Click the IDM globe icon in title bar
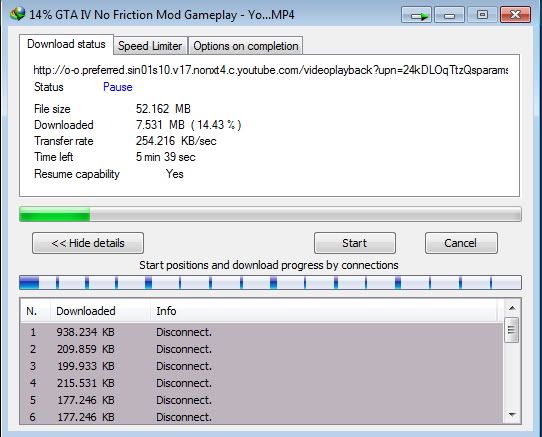The width and height of the screenshot is (542, 437). pyautogui.click(x=18, y=14)
